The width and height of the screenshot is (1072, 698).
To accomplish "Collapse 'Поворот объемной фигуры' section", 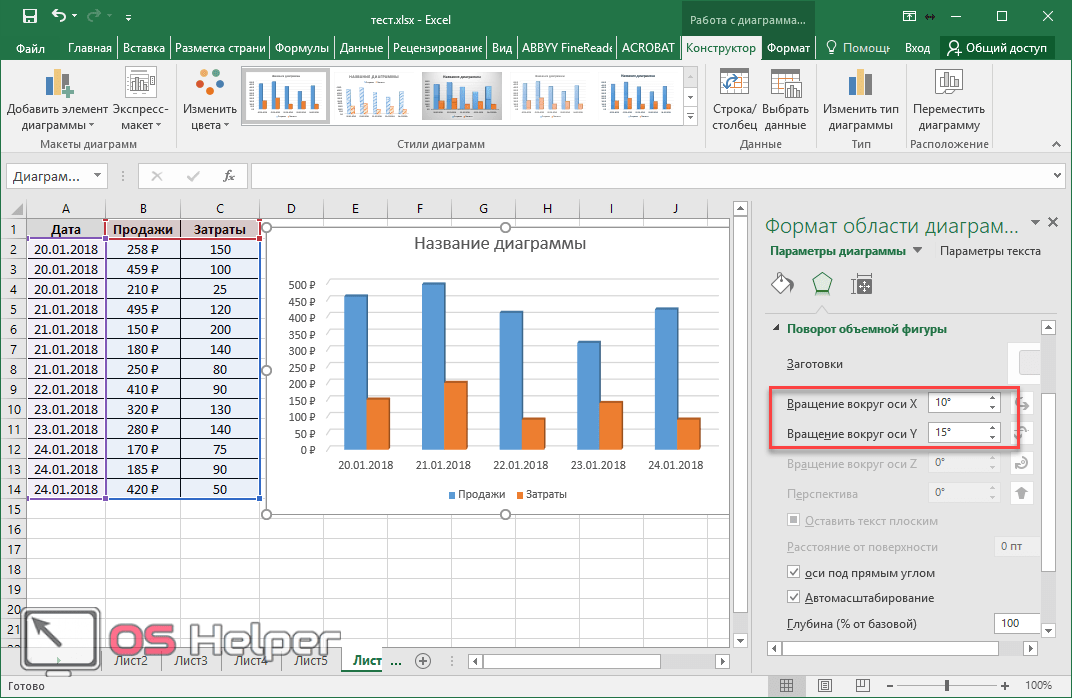I will [x=777, y=329].
